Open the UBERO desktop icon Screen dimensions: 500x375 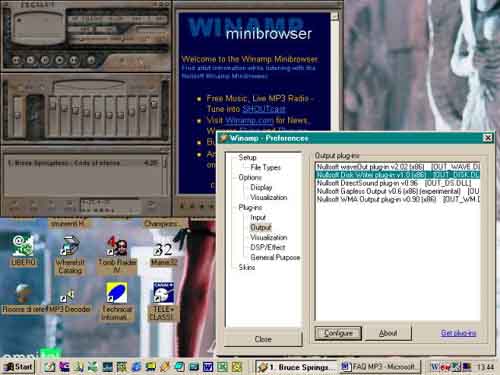point(23,250)
